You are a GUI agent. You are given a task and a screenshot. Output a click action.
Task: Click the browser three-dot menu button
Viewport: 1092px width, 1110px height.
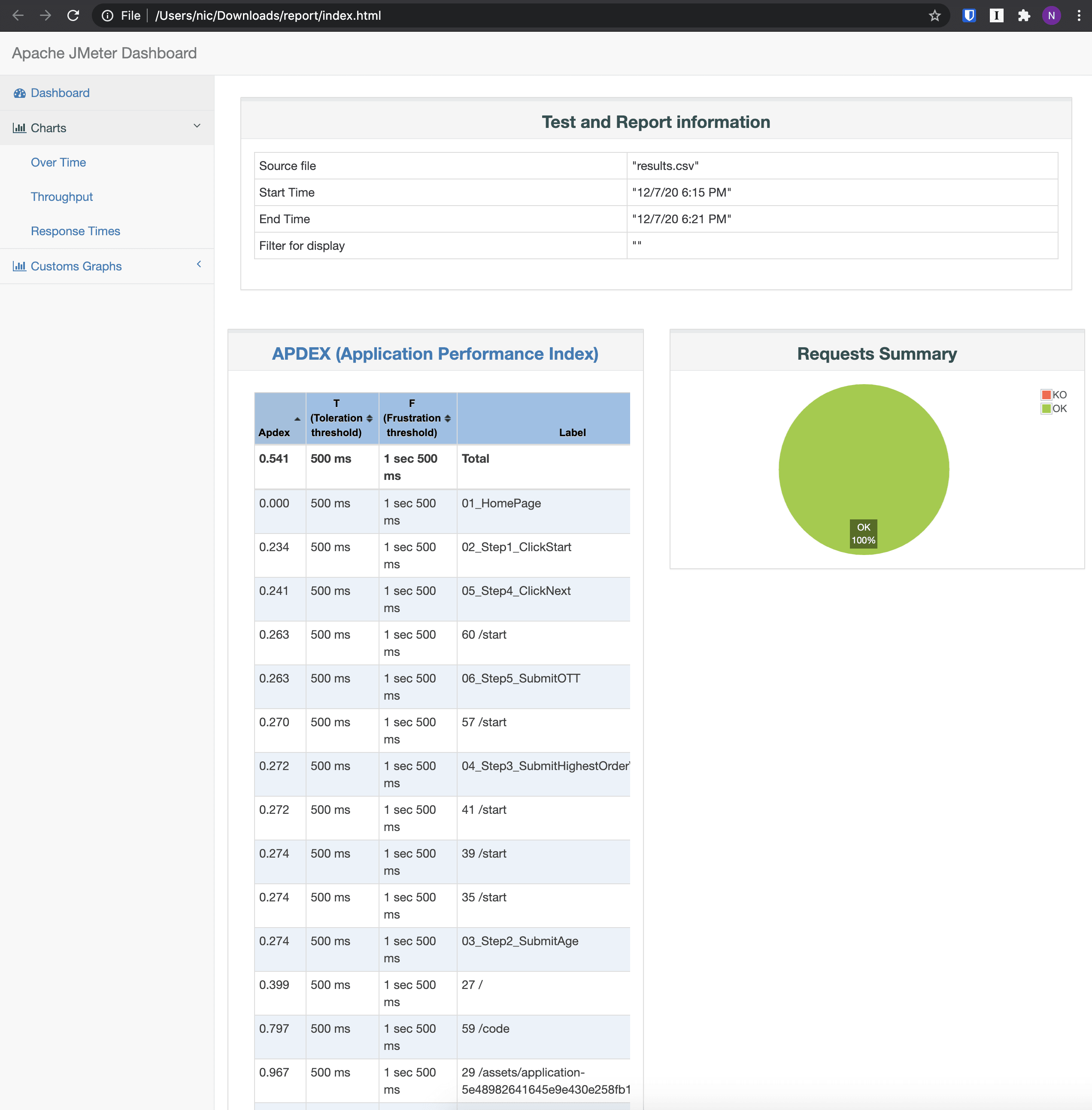[x=1079, y=15]
